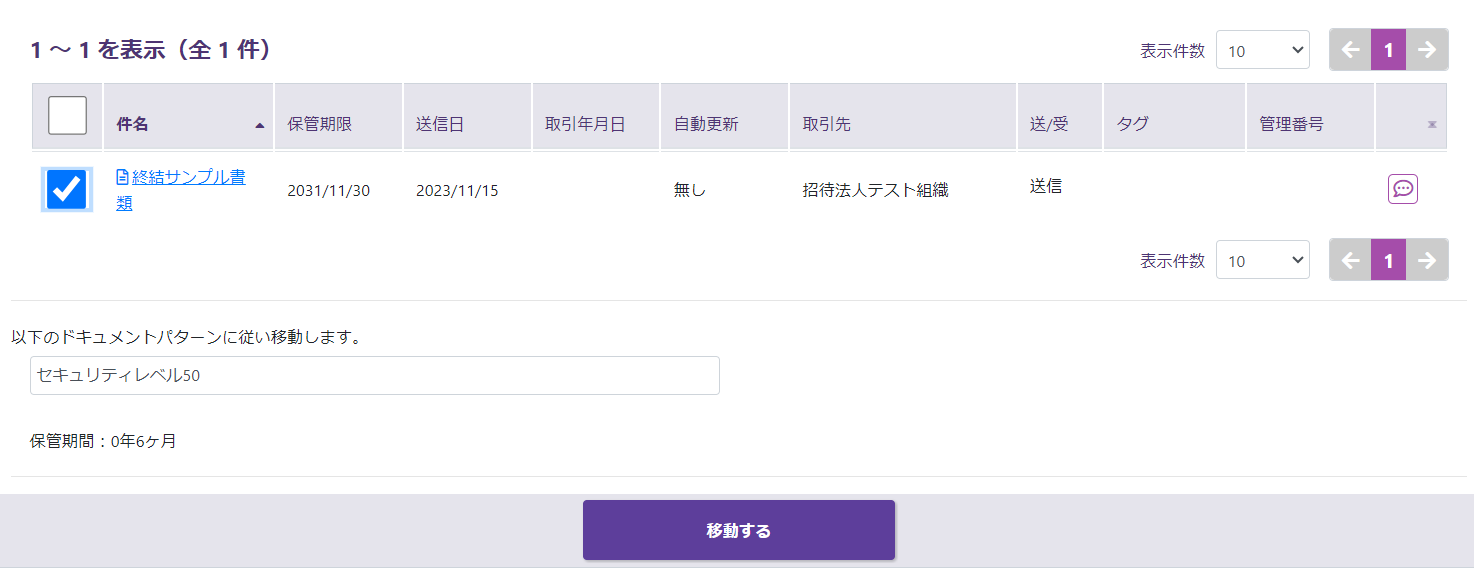Click the bottom pagination next-page arrow

[x=1427, y=260]
